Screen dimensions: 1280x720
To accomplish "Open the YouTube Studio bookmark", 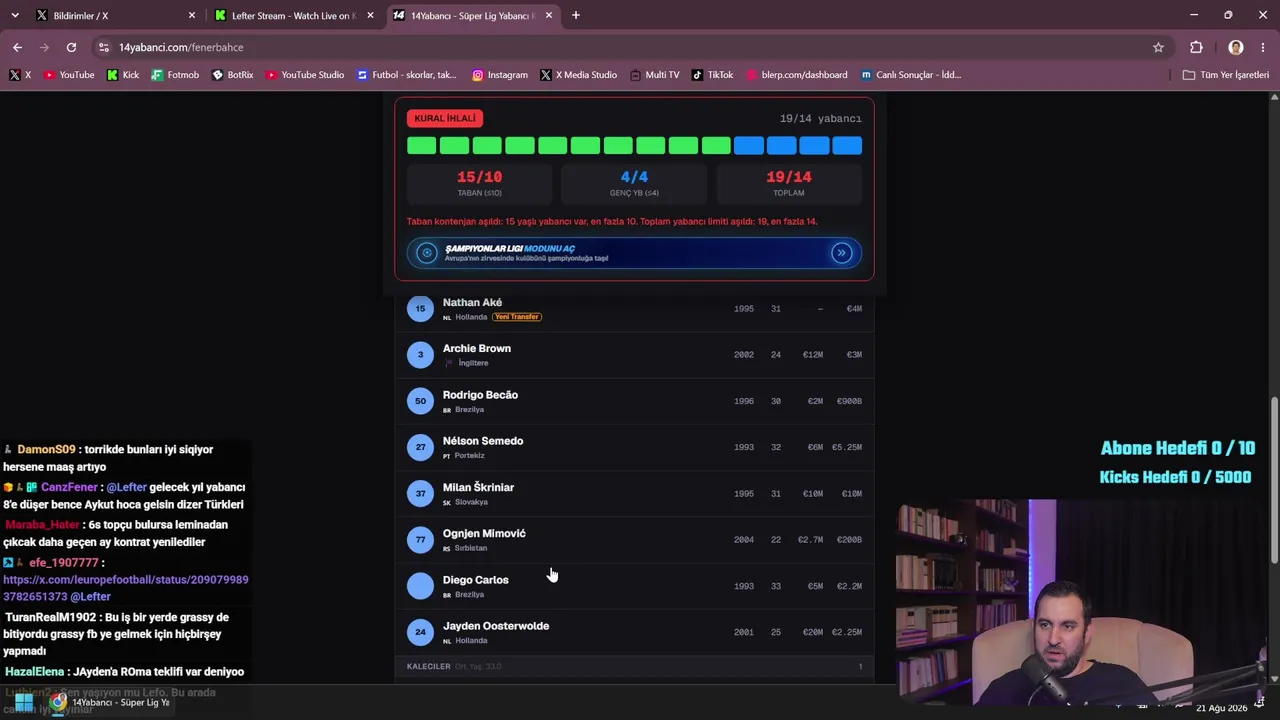I will tap(305, 75).
